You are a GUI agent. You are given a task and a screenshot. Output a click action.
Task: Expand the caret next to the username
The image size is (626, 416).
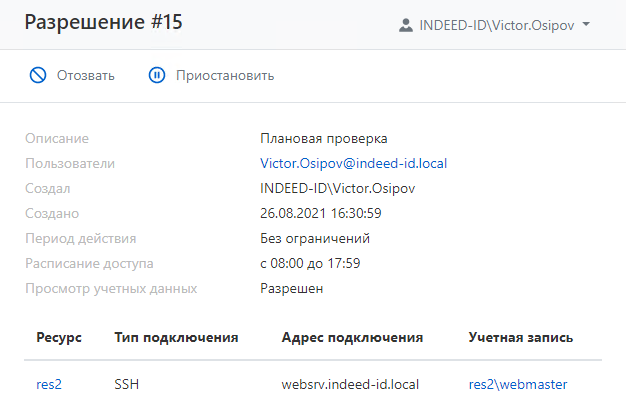586,24
